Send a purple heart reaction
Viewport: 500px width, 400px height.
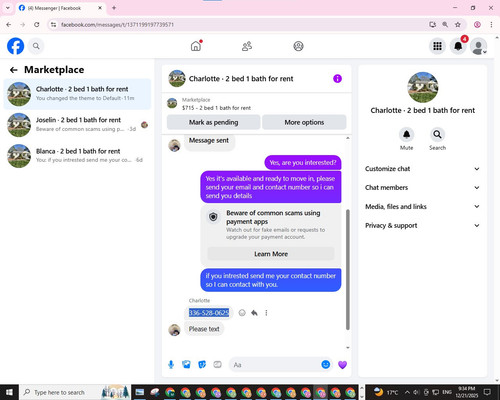coord(342,365)
